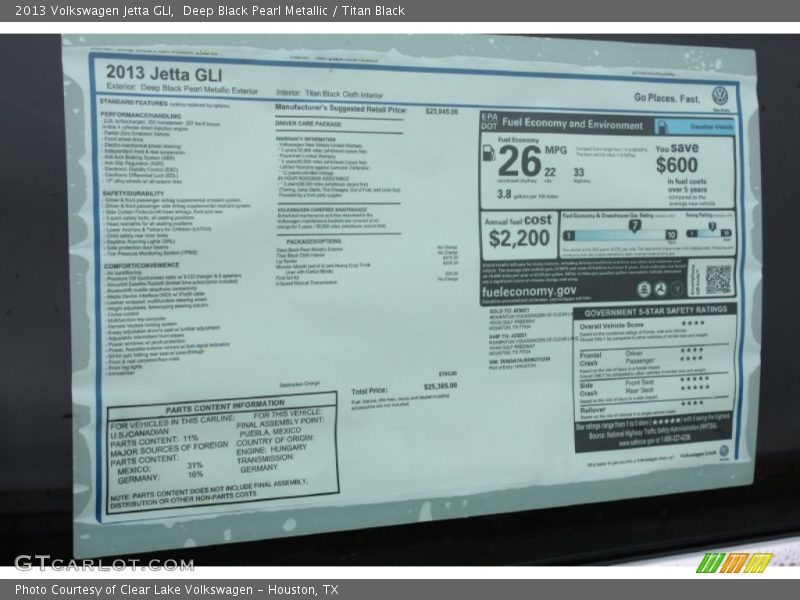Click the QR code on the fuel label
This screenshot has width=800, height=600.
pyautogui.click(x=717, y=277)
